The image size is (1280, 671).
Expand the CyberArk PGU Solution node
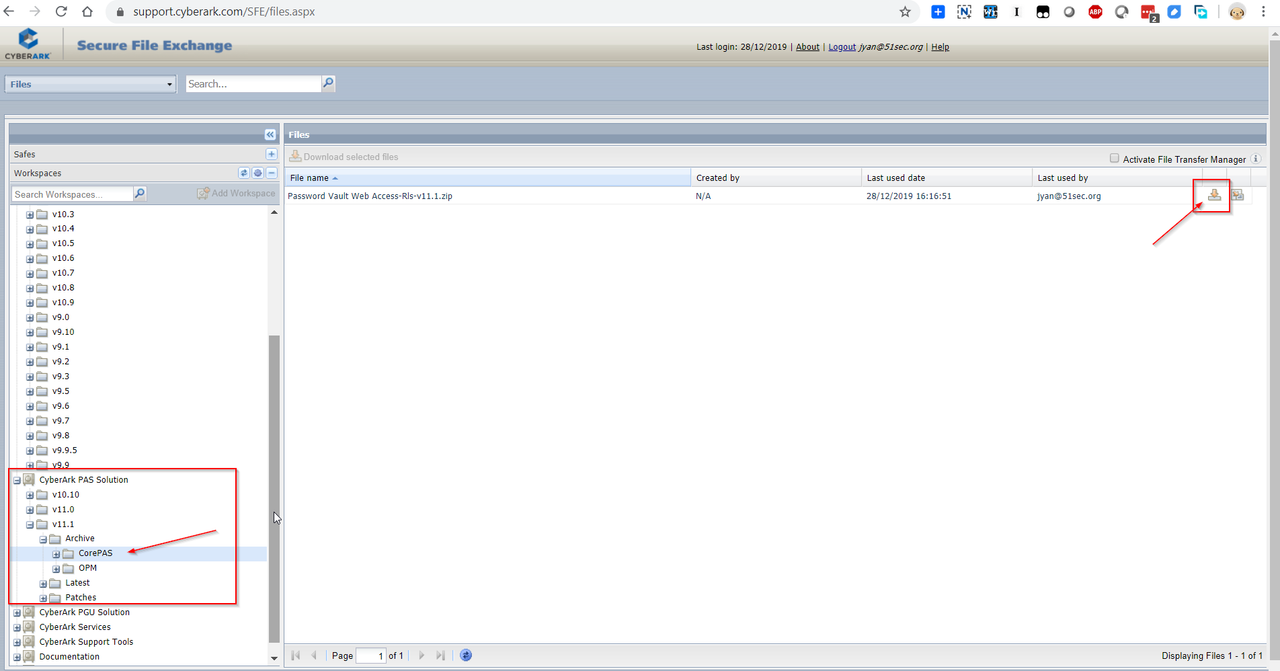17,612
